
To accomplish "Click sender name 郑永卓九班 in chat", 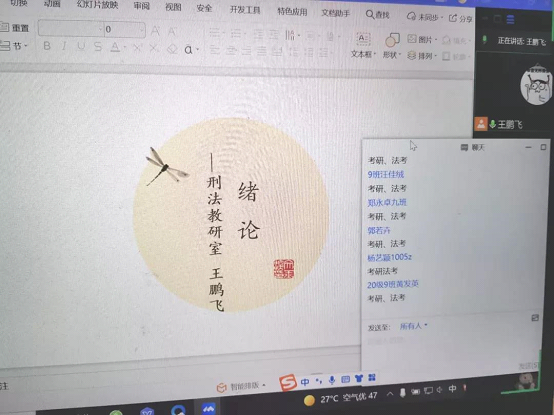I will (387, 202).
